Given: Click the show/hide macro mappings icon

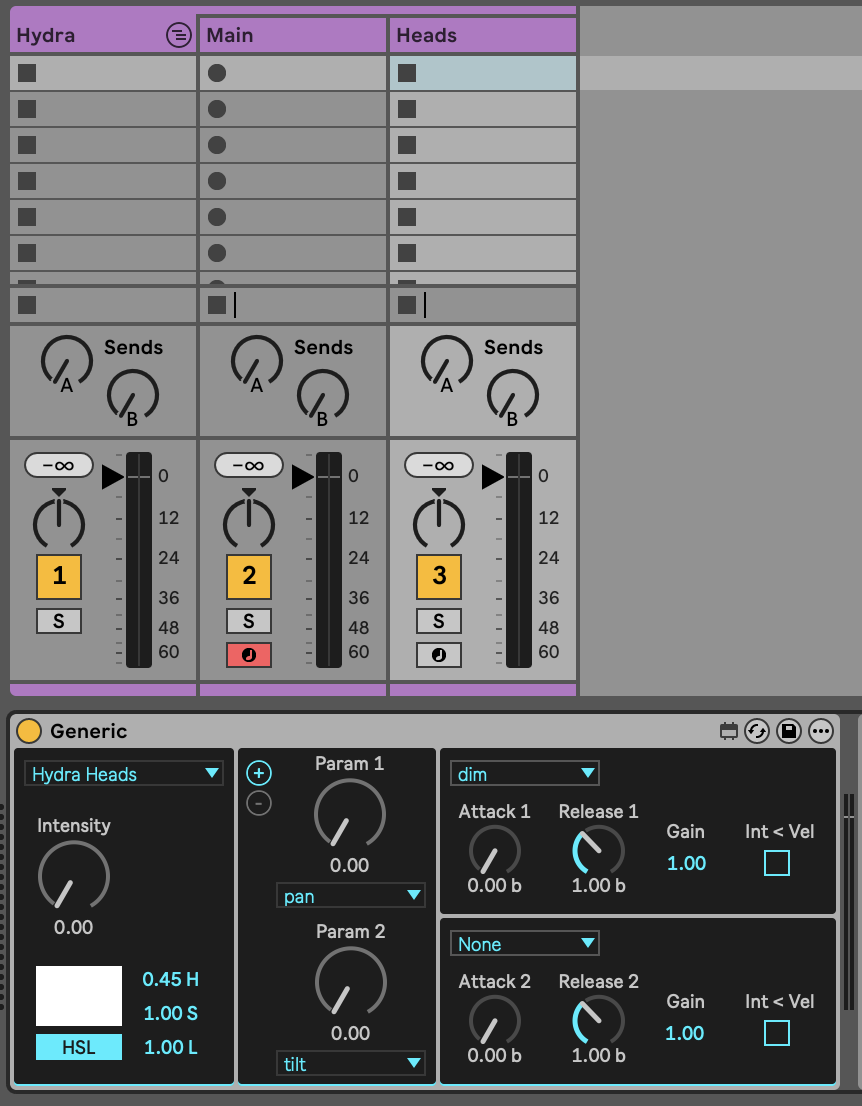Looking at the screenshot, I should coord(729,732).
